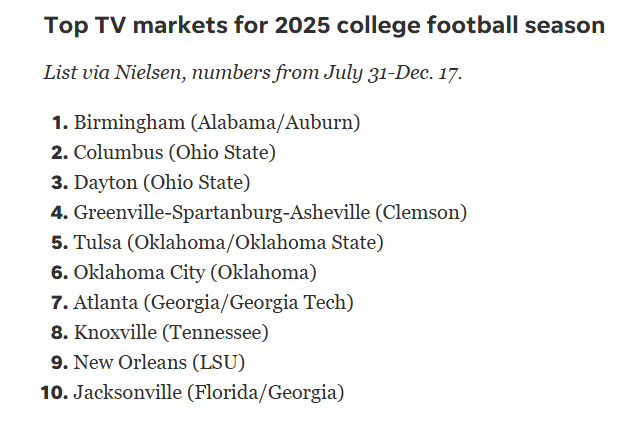Screen dimensions: 635x429
Task: Click the heading Top TV markets for 2025
Action: click(x=324, y=26)
